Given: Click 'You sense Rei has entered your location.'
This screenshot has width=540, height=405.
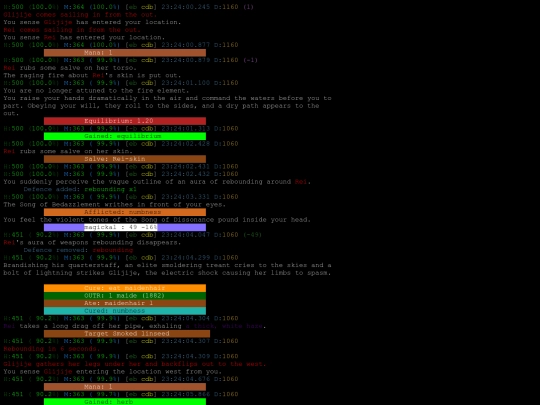Looking at the screenshot, I should coord(84,37).
